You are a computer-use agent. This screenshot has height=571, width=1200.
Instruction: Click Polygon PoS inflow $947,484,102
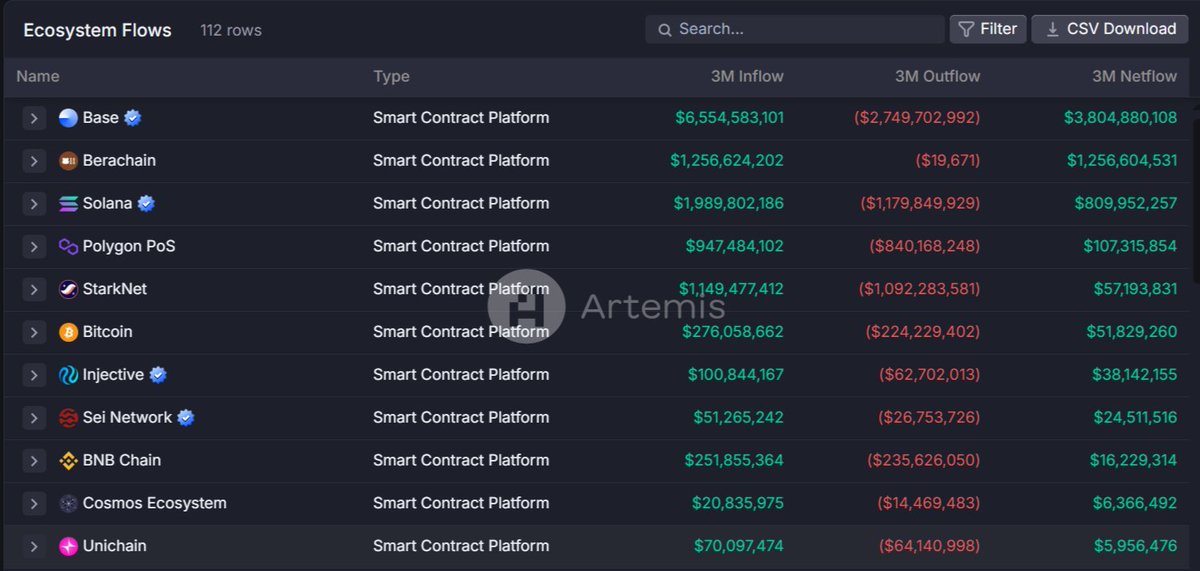(735, 247)
